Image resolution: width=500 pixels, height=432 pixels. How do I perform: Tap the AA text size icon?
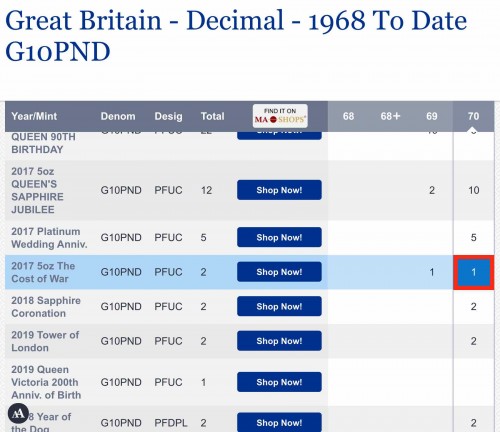[x=18, y=413]
